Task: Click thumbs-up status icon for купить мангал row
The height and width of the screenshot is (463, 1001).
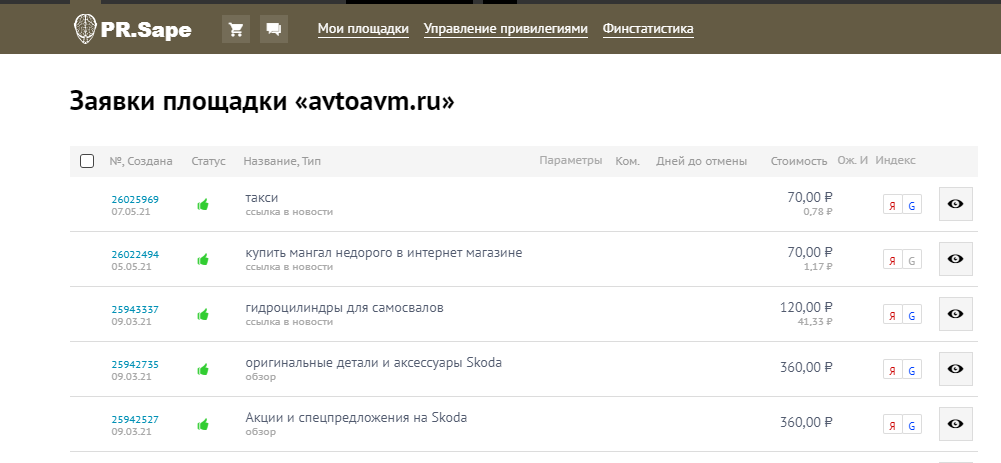Action: pos(203,259)
